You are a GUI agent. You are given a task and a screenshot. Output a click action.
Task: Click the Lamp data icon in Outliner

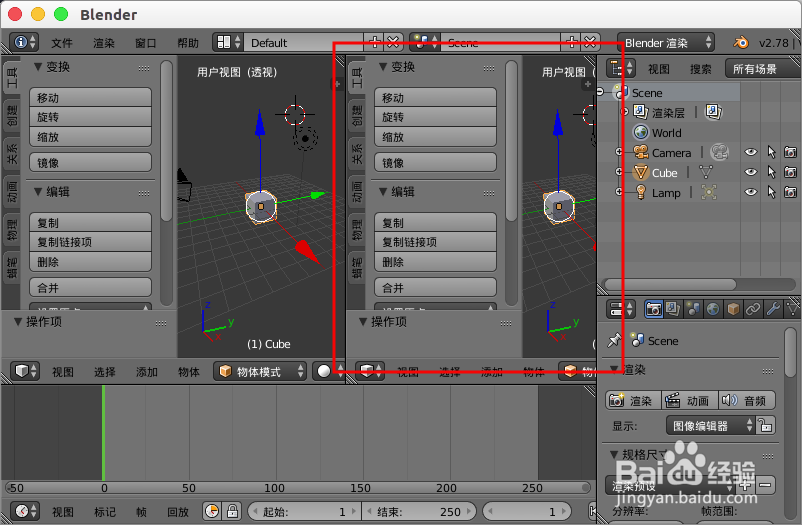point(709,192)
